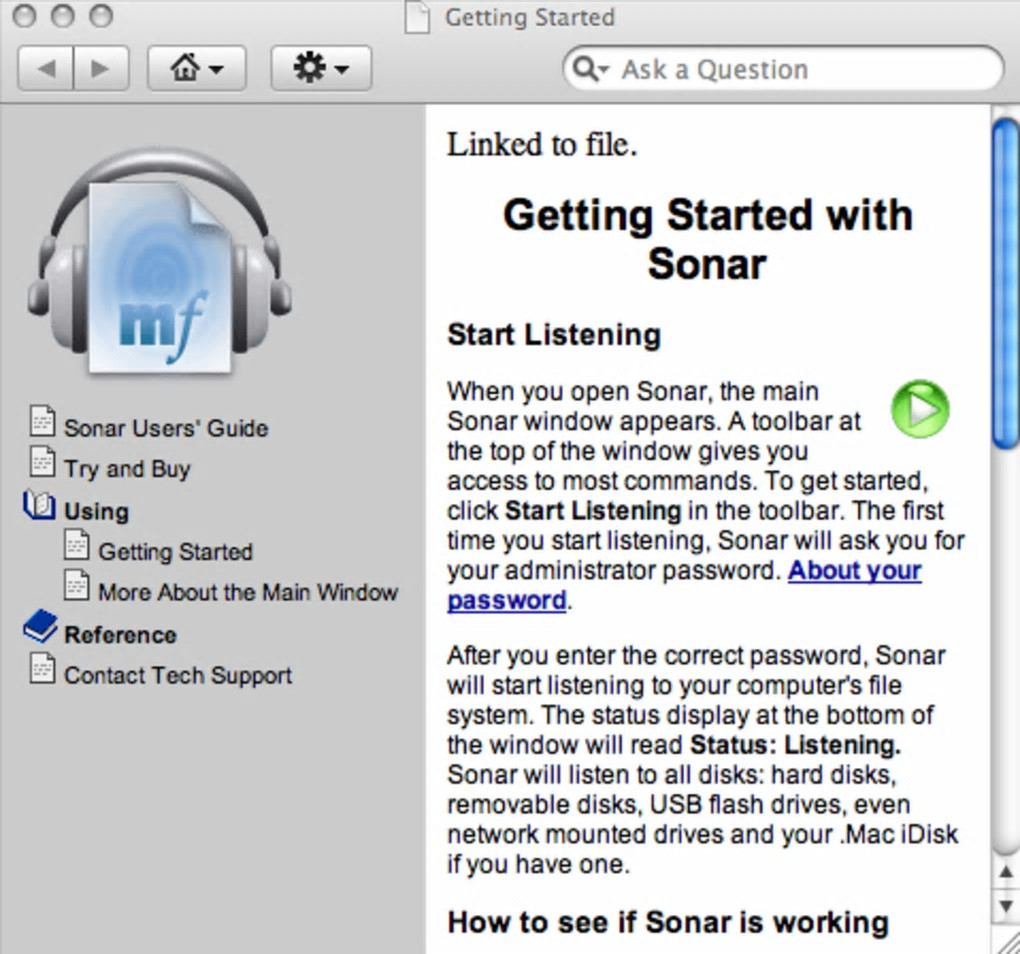Screen dimensions: 1020x954
Task: Click the Sonar headphones logo image
Action: [159, 261]
